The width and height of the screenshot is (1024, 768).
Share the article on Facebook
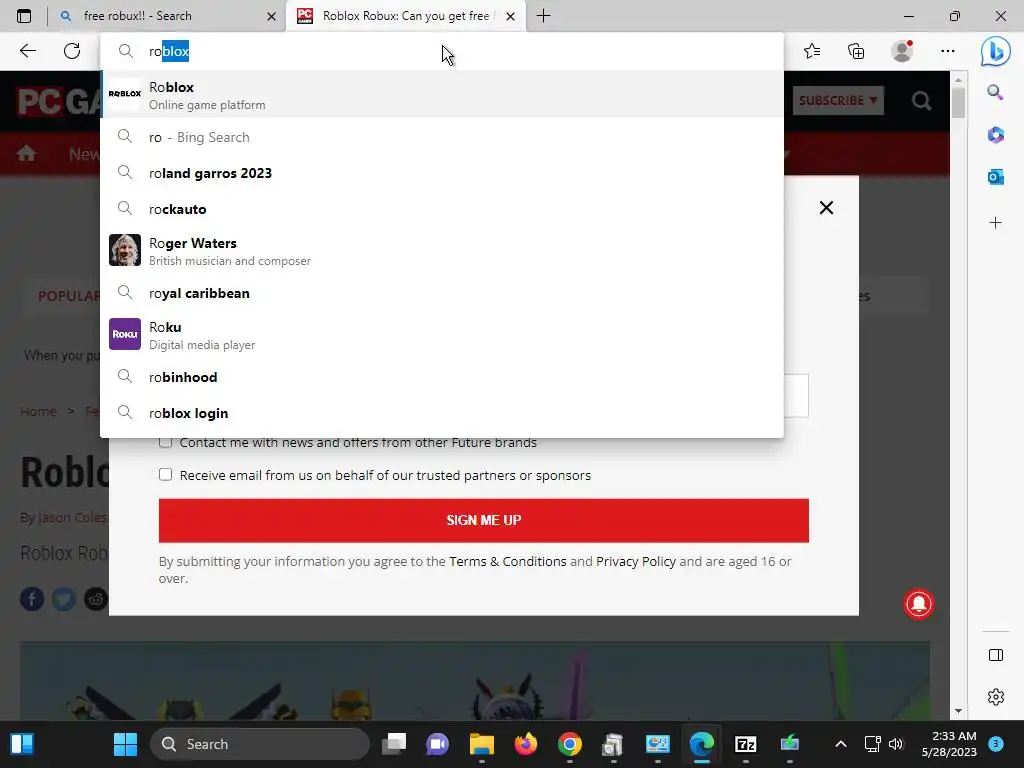coord(32,599)
